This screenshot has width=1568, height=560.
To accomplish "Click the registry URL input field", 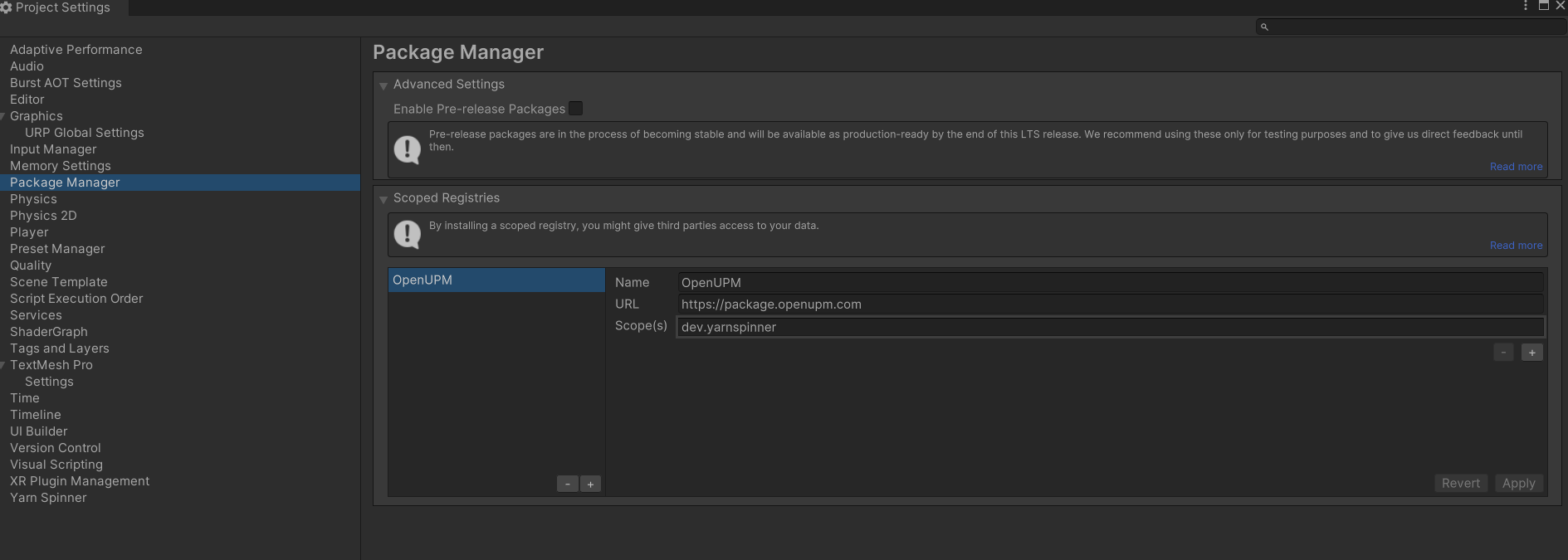I will [x=1109, y=304].
